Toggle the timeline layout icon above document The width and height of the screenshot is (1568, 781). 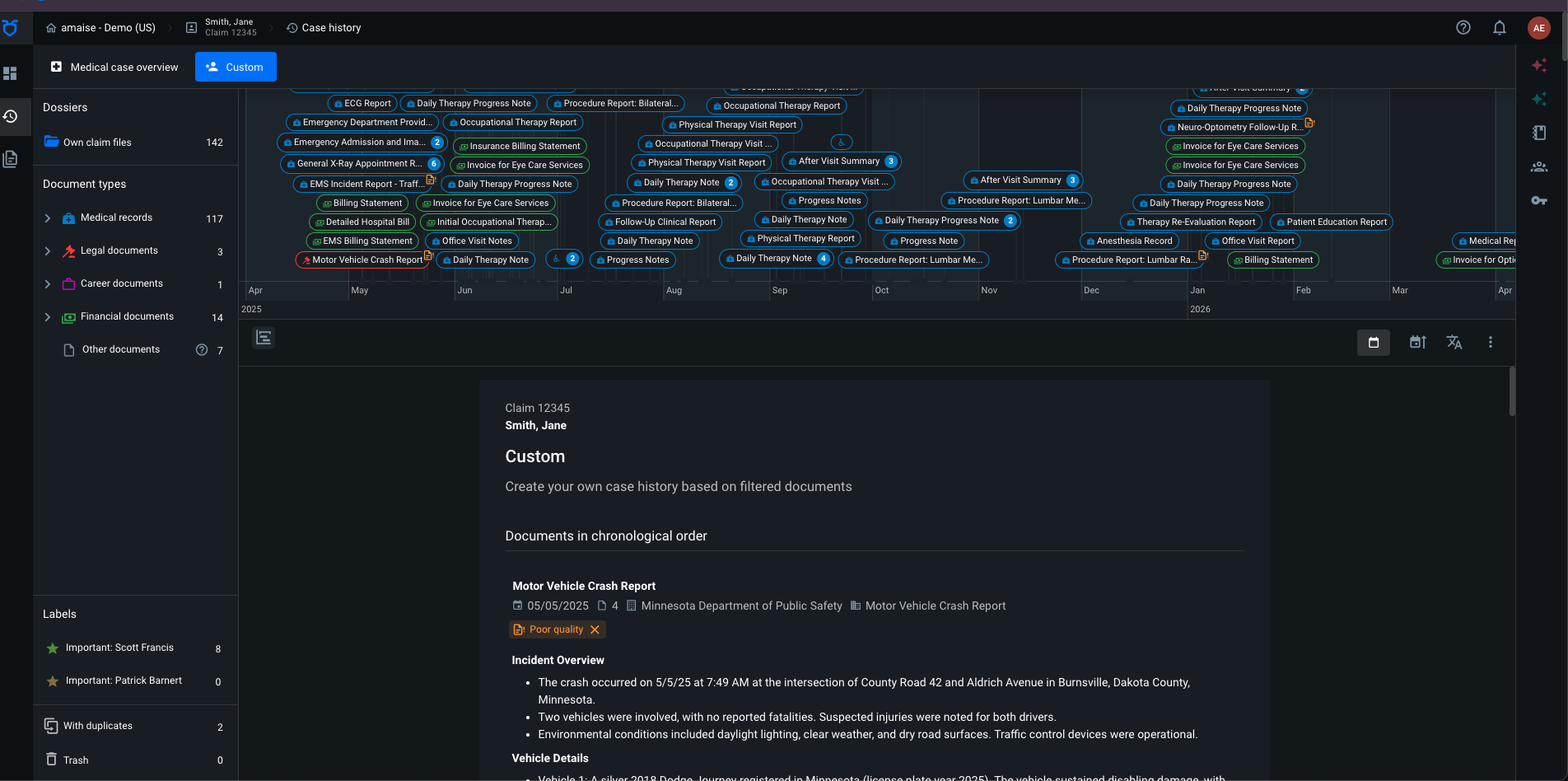264,338
